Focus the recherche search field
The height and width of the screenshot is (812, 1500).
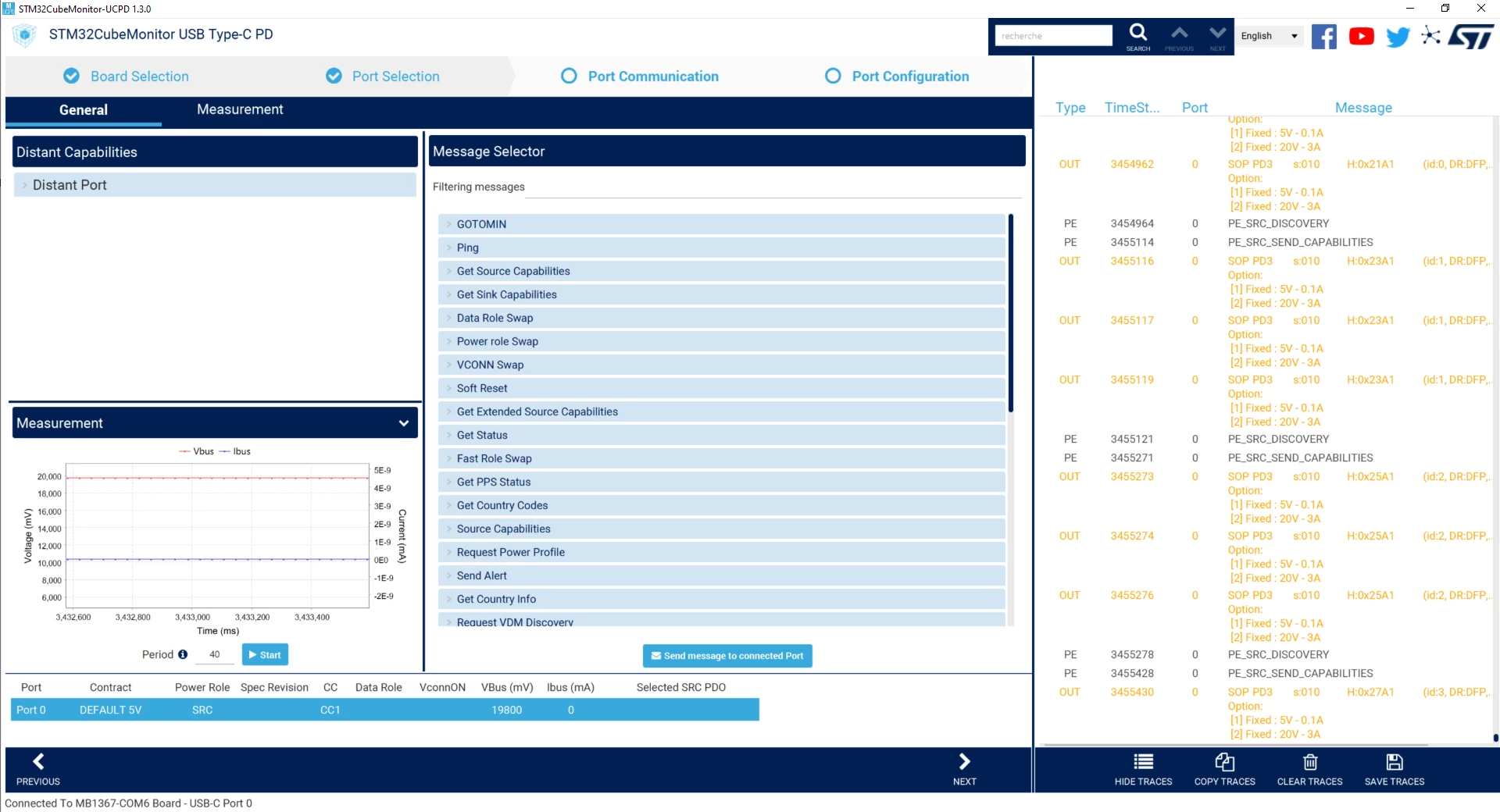pyautogui.click(x=1053, y=36)
